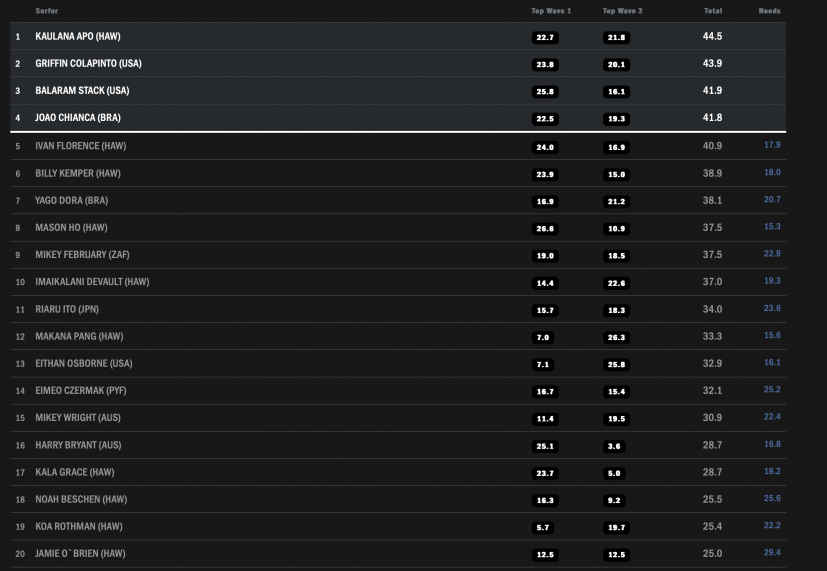
Task: Click Eimeo Czermak's needs value 25.2
Action: pyautogui.click(x=772, y=390)
